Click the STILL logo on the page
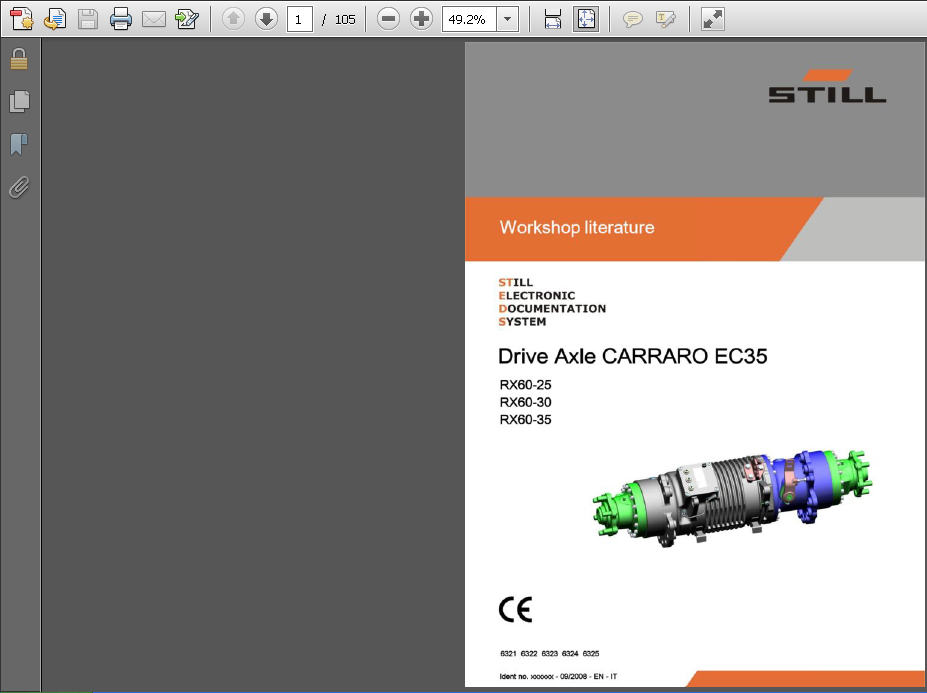This screenshot has height=693, width=927. (827, 86)
